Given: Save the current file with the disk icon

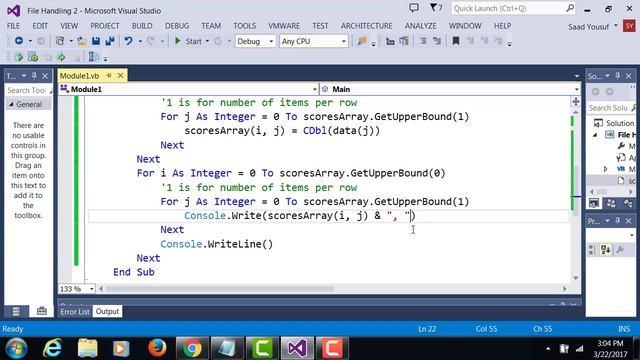Looking at the screenshot, I should [96, 41].
